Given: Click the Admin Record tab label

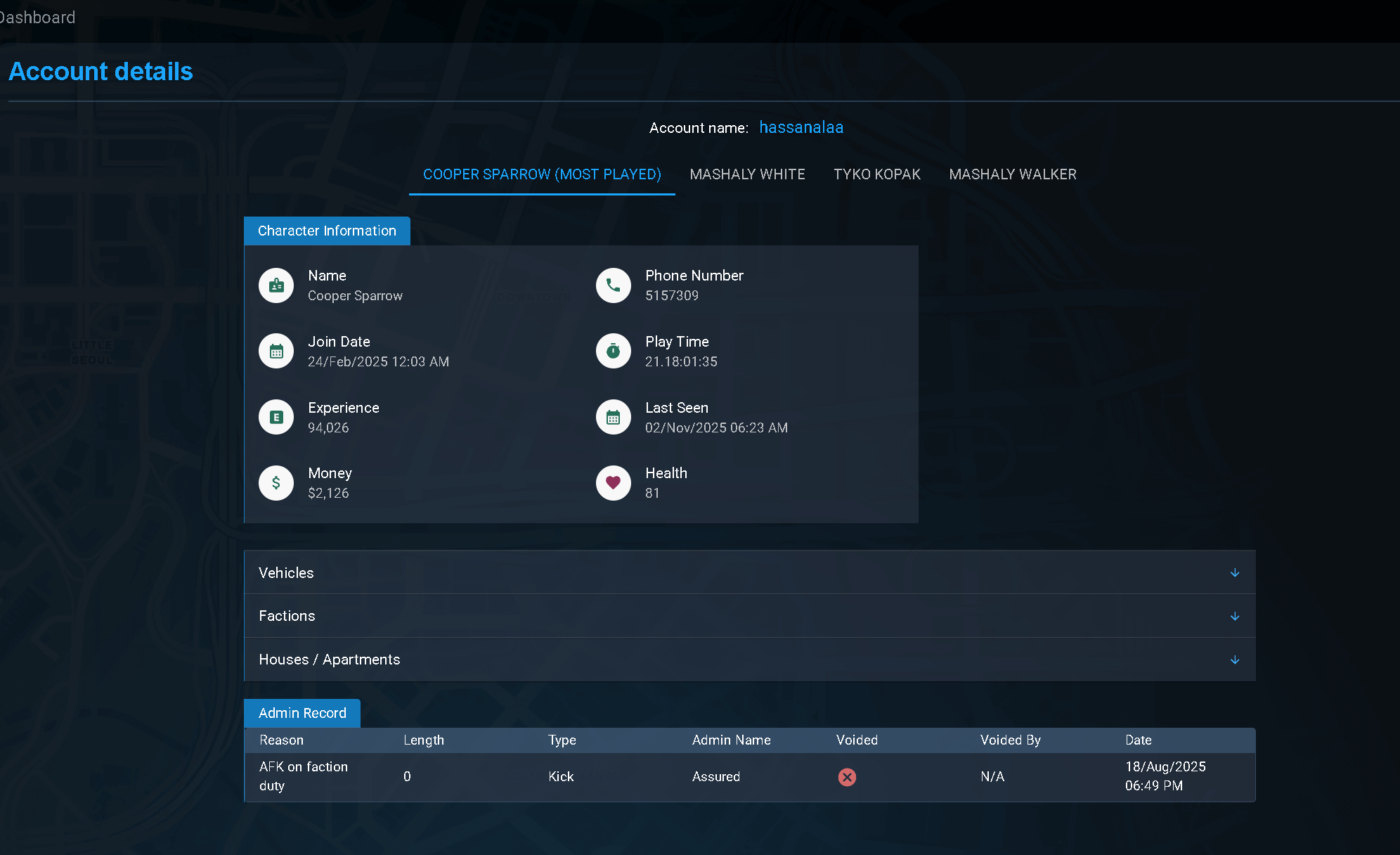Looking at the screenshot, I should pyautogui.click(x=302, y=713).
